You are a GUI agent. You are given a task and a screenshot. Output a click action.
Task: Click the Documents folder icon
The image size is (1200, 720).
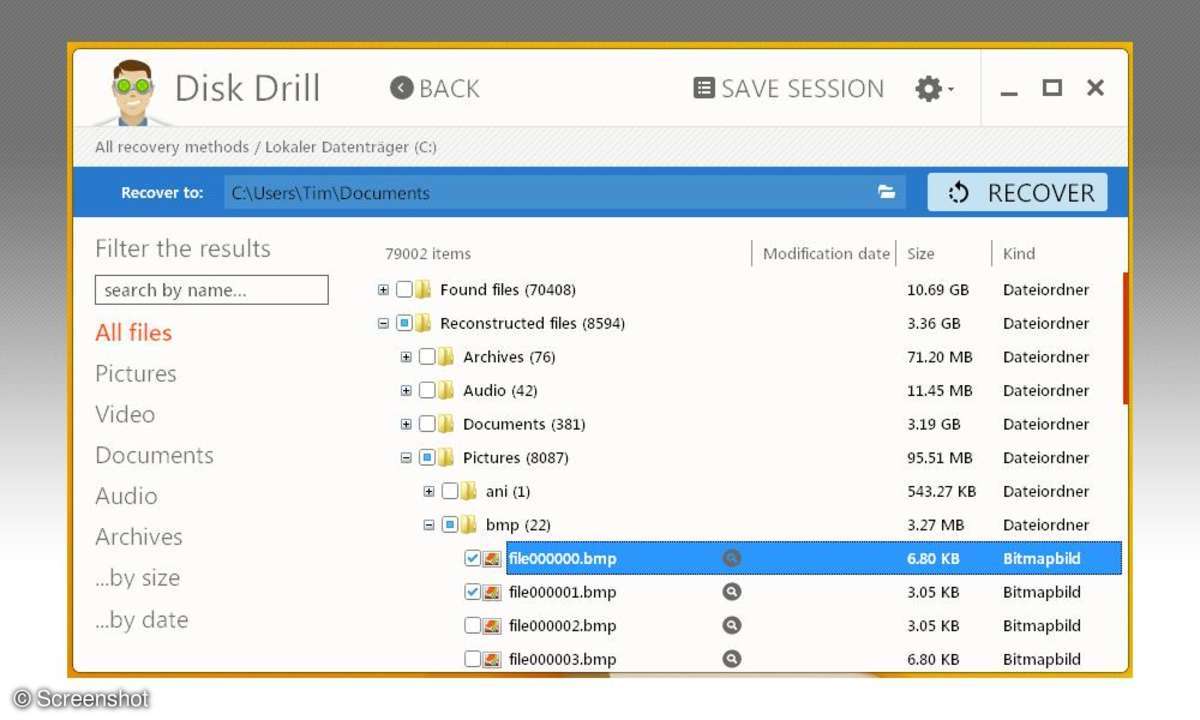pos(446,424)
